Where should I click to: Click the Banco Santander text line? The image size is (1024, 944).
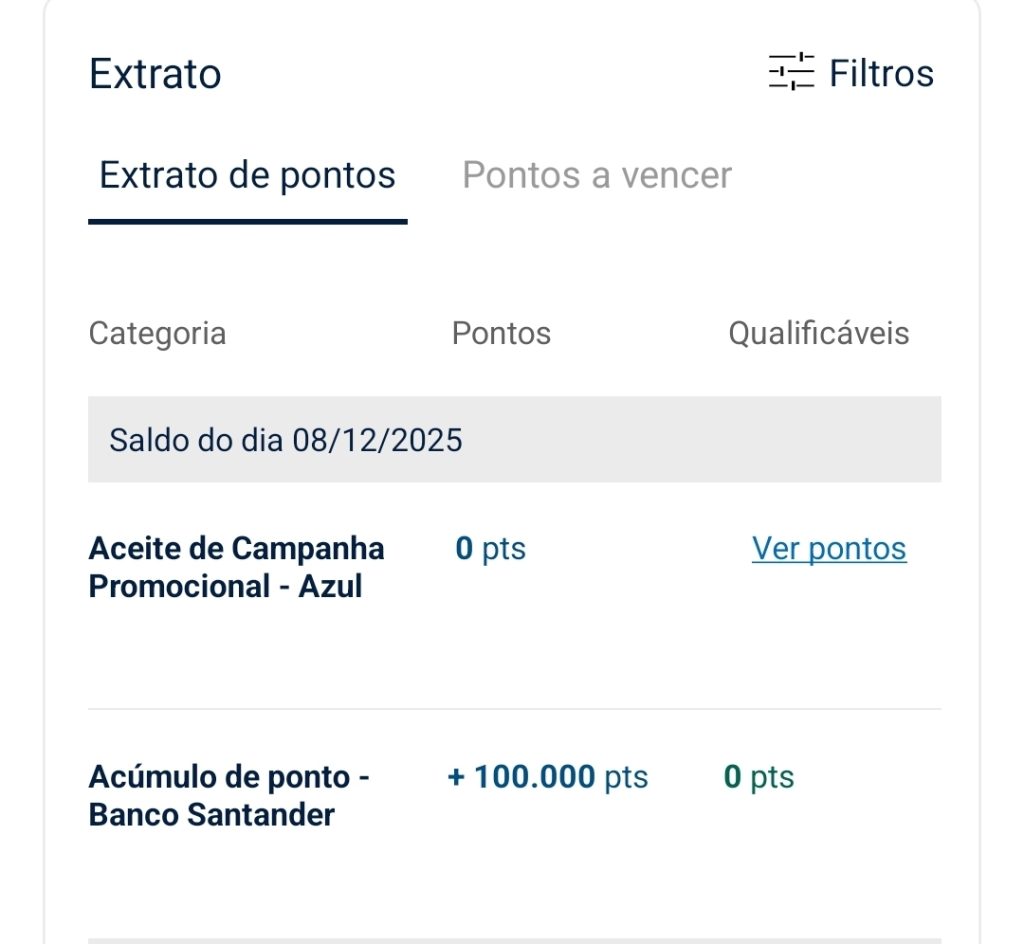(x=212, y=815)
